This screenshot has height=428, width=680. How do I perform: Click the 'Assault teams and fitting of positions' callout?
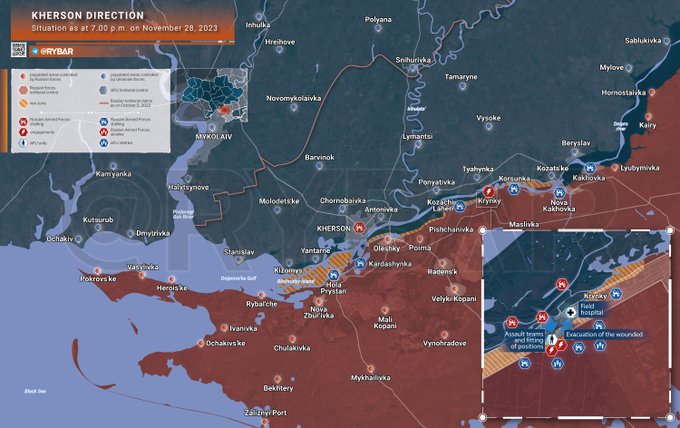(524, 340)
